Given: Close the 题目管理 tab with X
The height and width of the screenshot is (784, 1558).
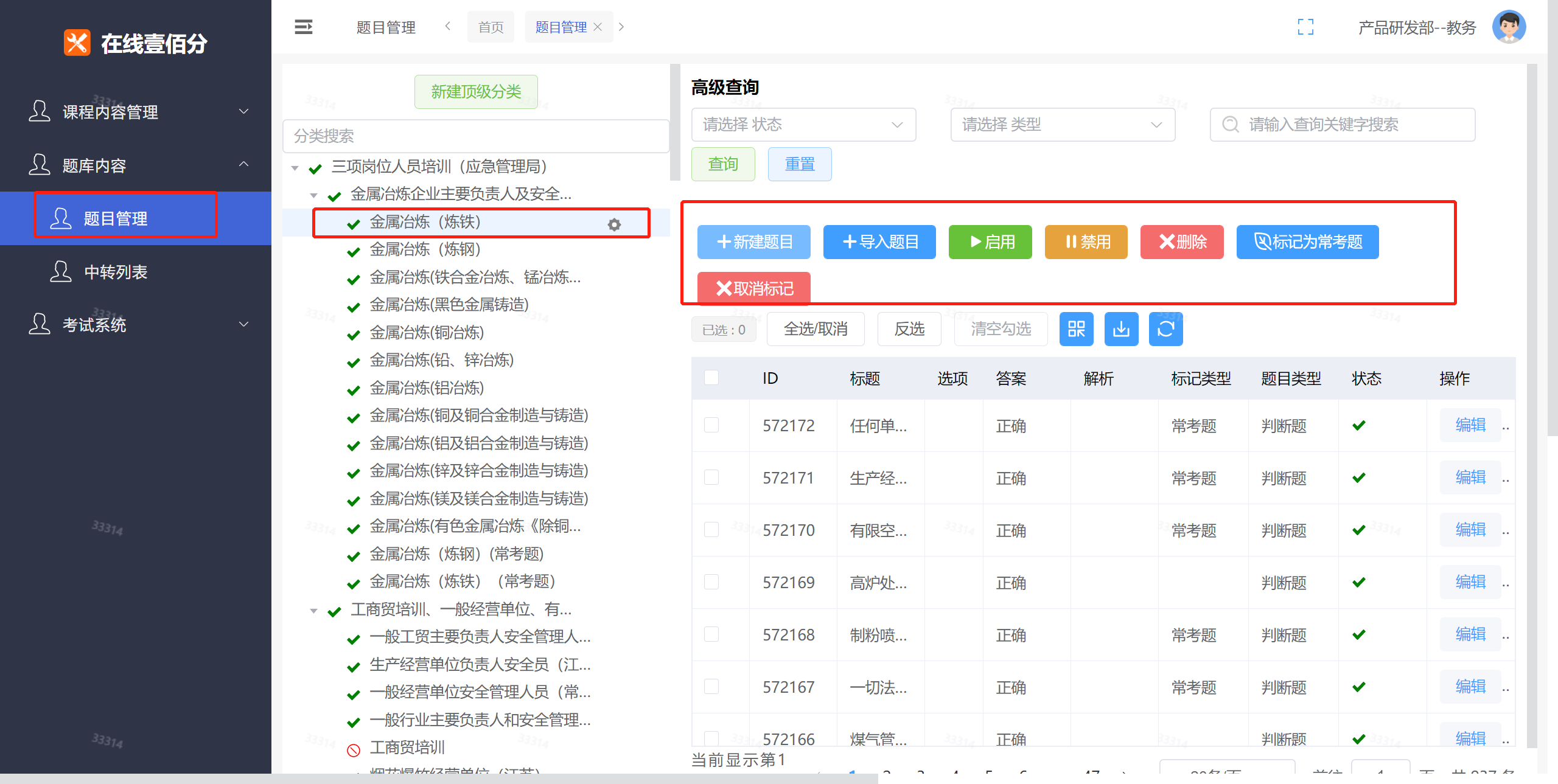Looking at the screenshot, I should pos(598,27).
